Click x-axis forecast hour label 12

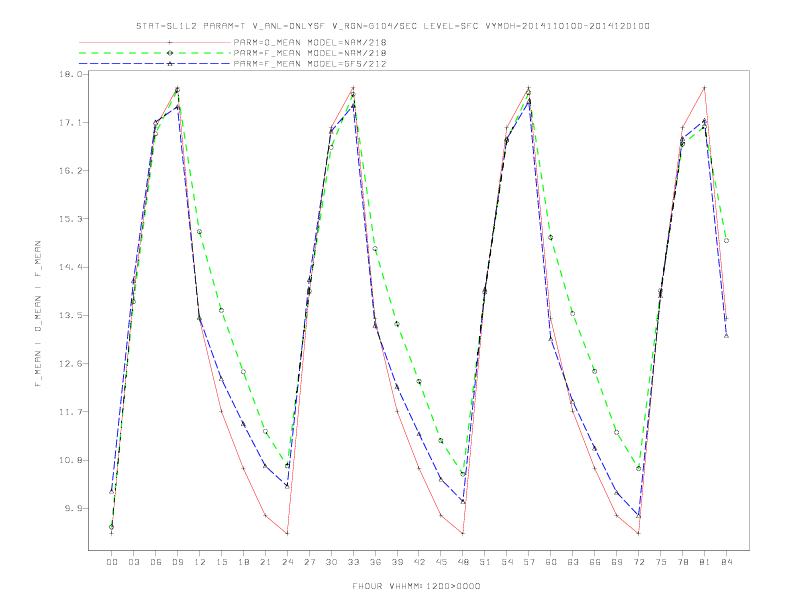pyautogui.click(x=200, y=562)
